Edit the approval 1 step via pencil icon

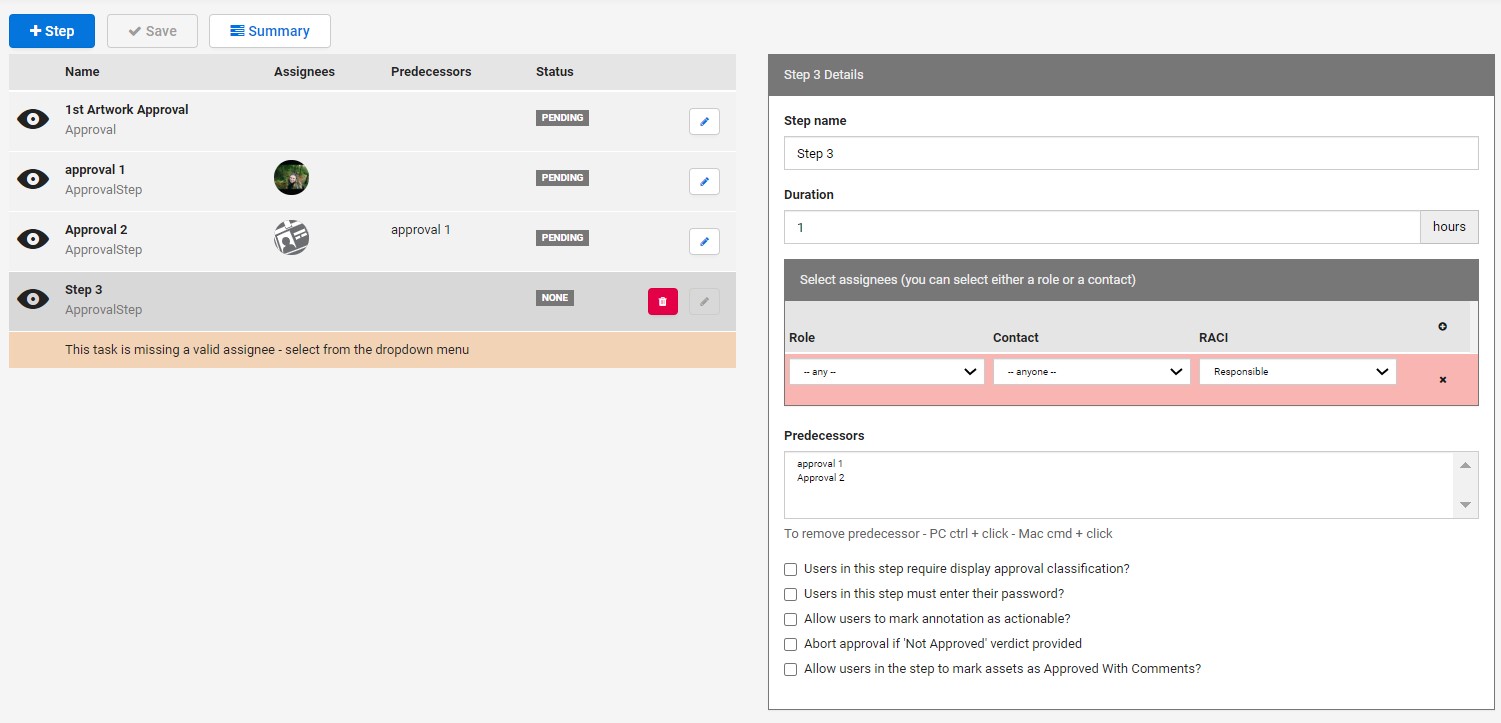[704, 181]
